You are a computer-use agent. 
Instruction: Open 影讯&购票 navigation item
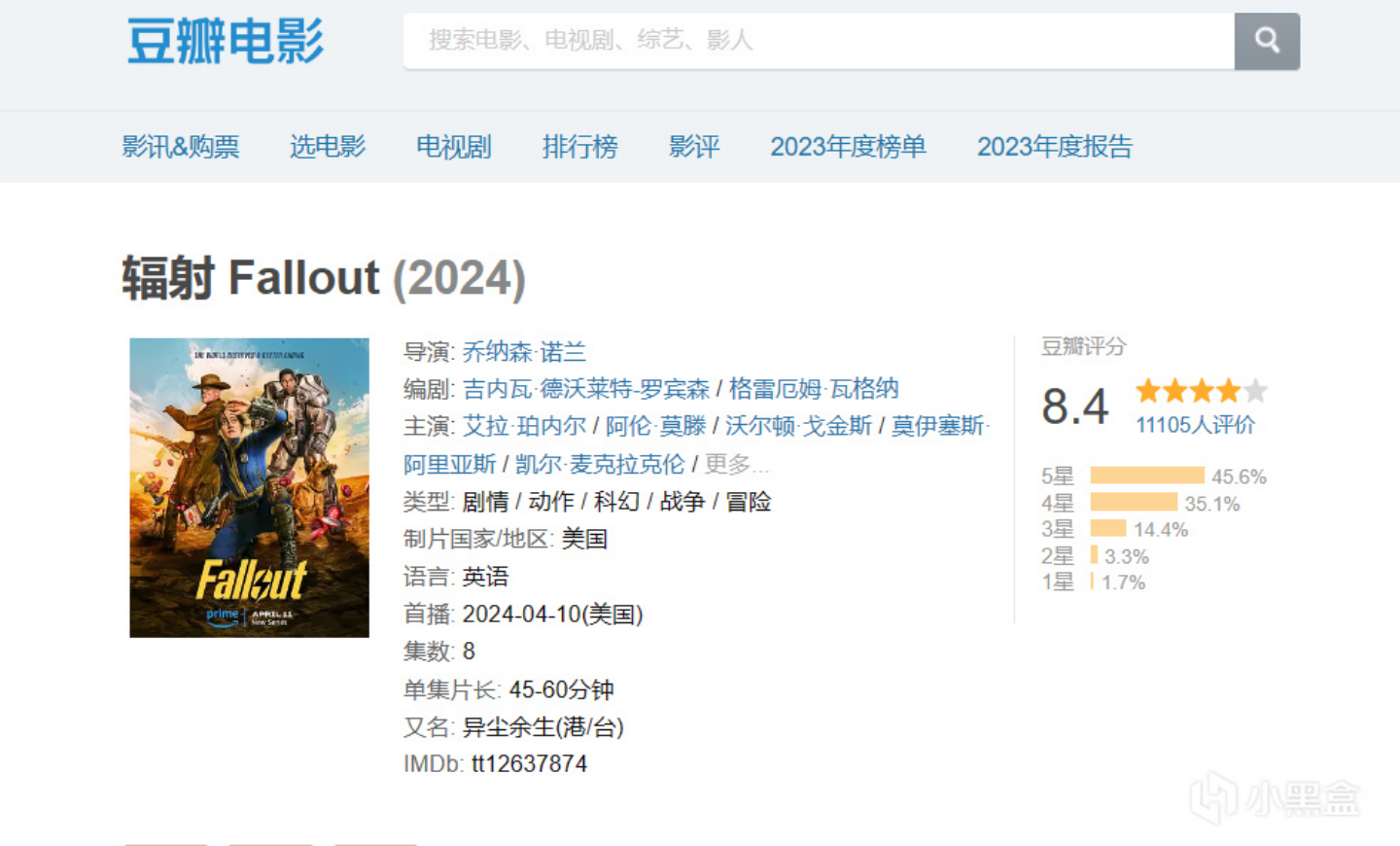coord(181,147)
